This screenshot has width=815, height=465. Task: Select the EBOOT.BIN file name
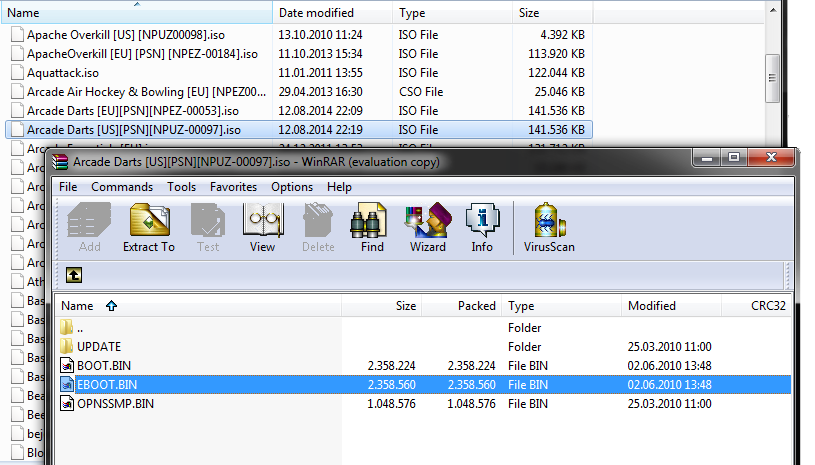[107, 384]
